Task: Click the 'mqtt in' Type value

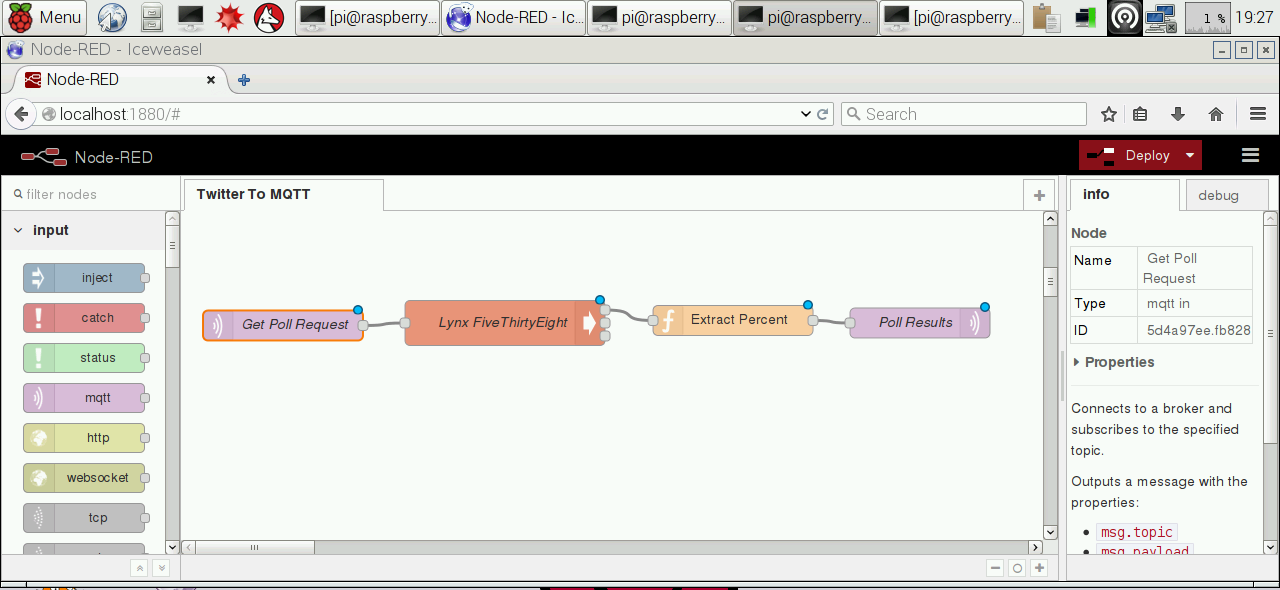Action: pos(1168,303)
